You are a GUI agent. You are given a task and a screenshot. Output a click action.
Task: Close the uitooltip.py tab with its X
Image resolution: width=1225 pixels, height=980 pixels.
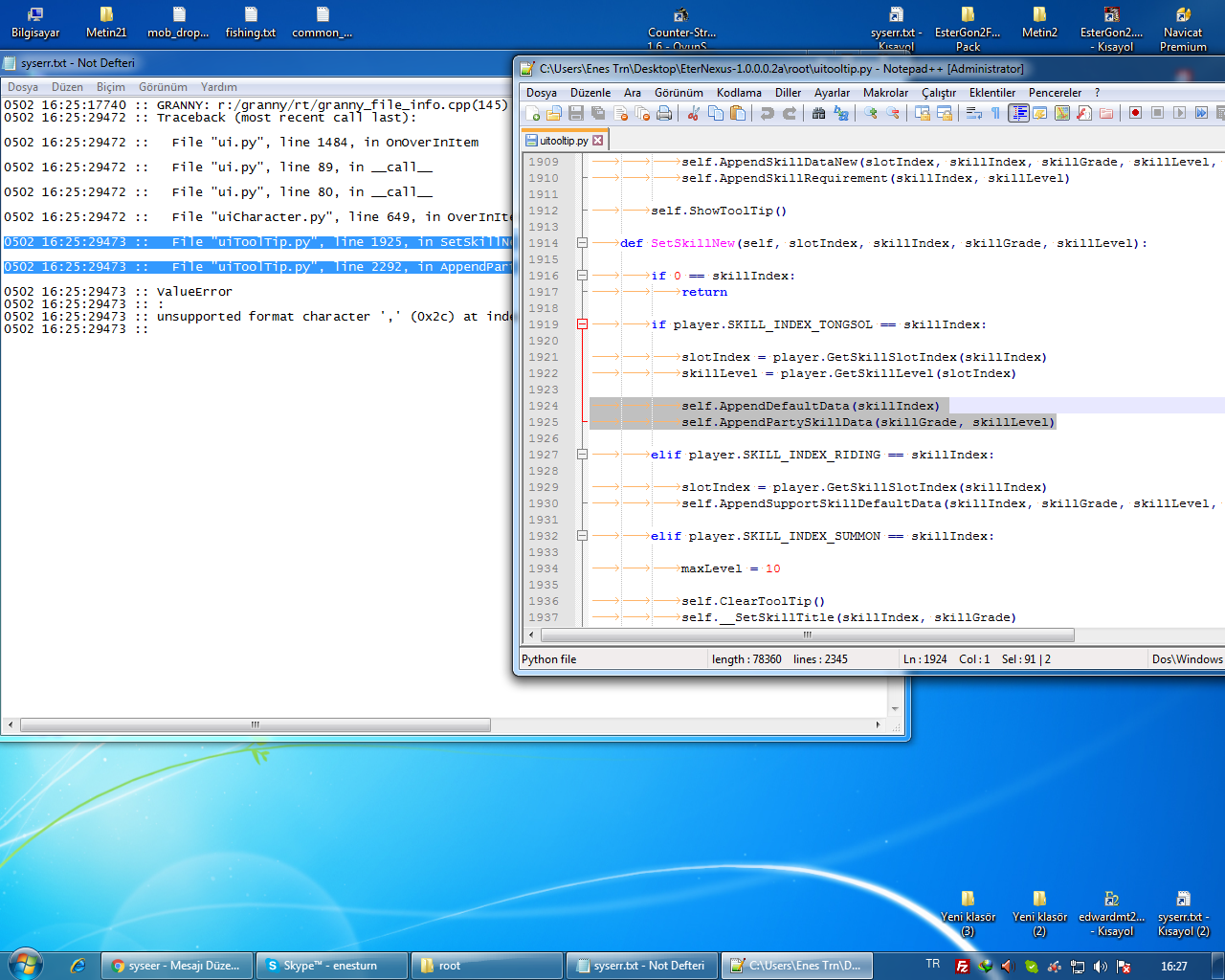[598, 141]
